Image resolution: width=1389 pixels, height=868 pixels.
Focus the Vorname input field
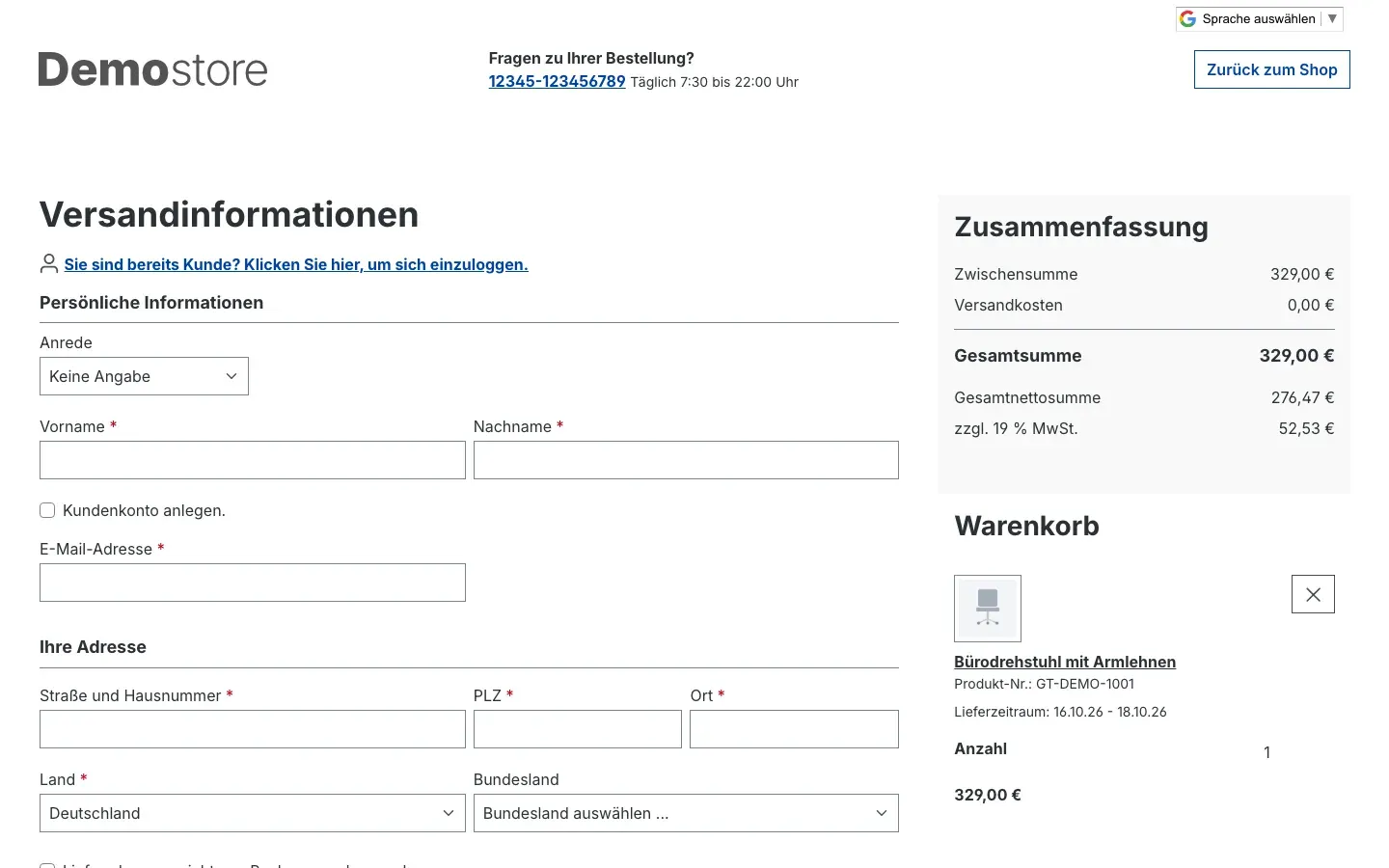pyautogui.click(x=252, y=460)
